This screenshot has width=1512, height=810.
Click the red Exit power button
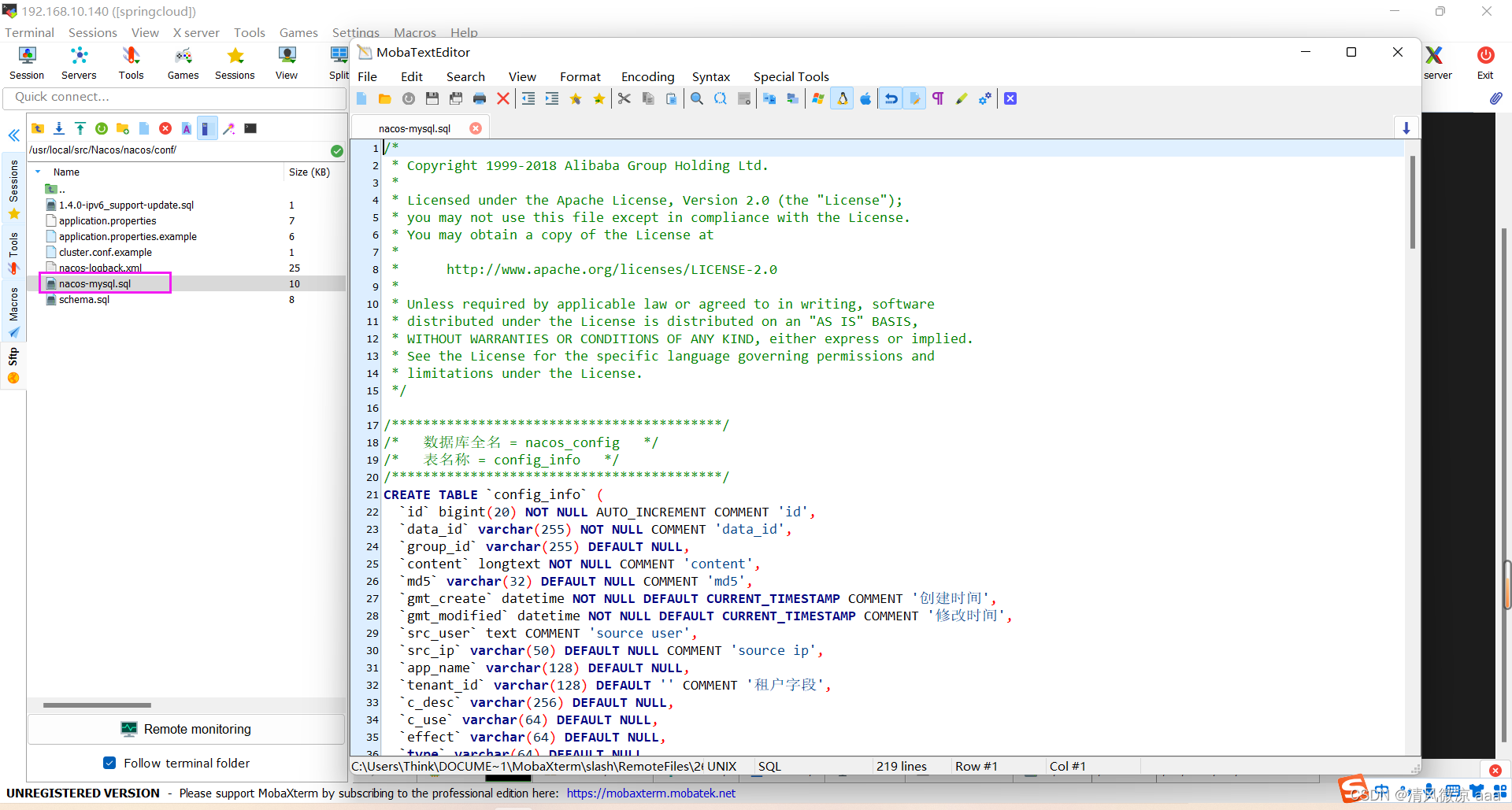[x=1485, y=63]
